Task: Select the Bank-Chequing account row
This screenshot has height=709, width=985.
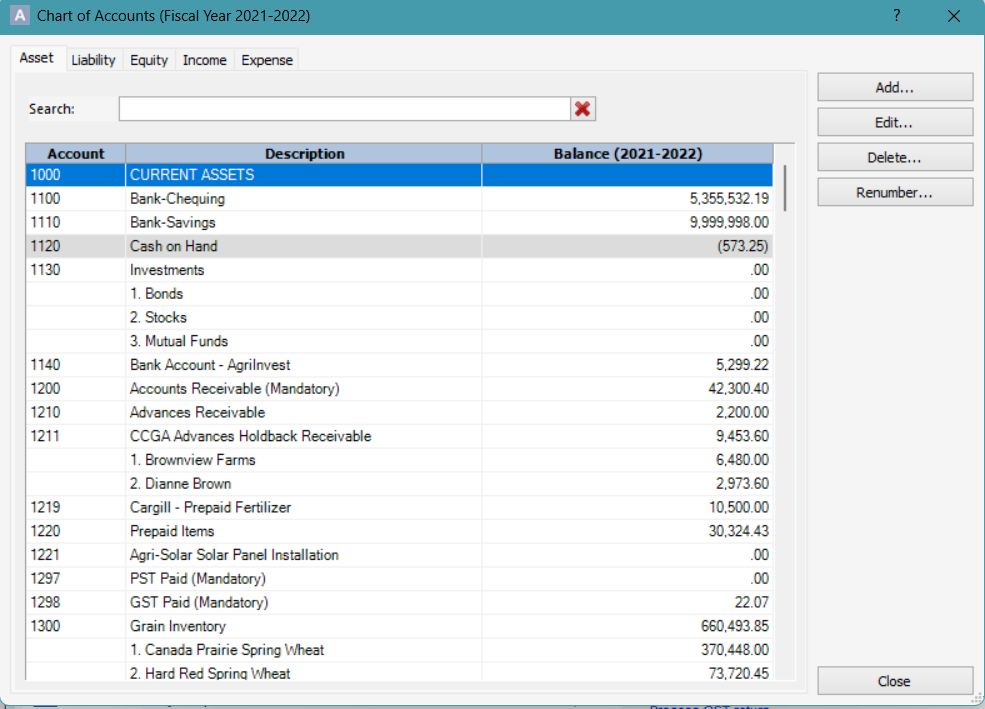Action: [x=300, y=199]
